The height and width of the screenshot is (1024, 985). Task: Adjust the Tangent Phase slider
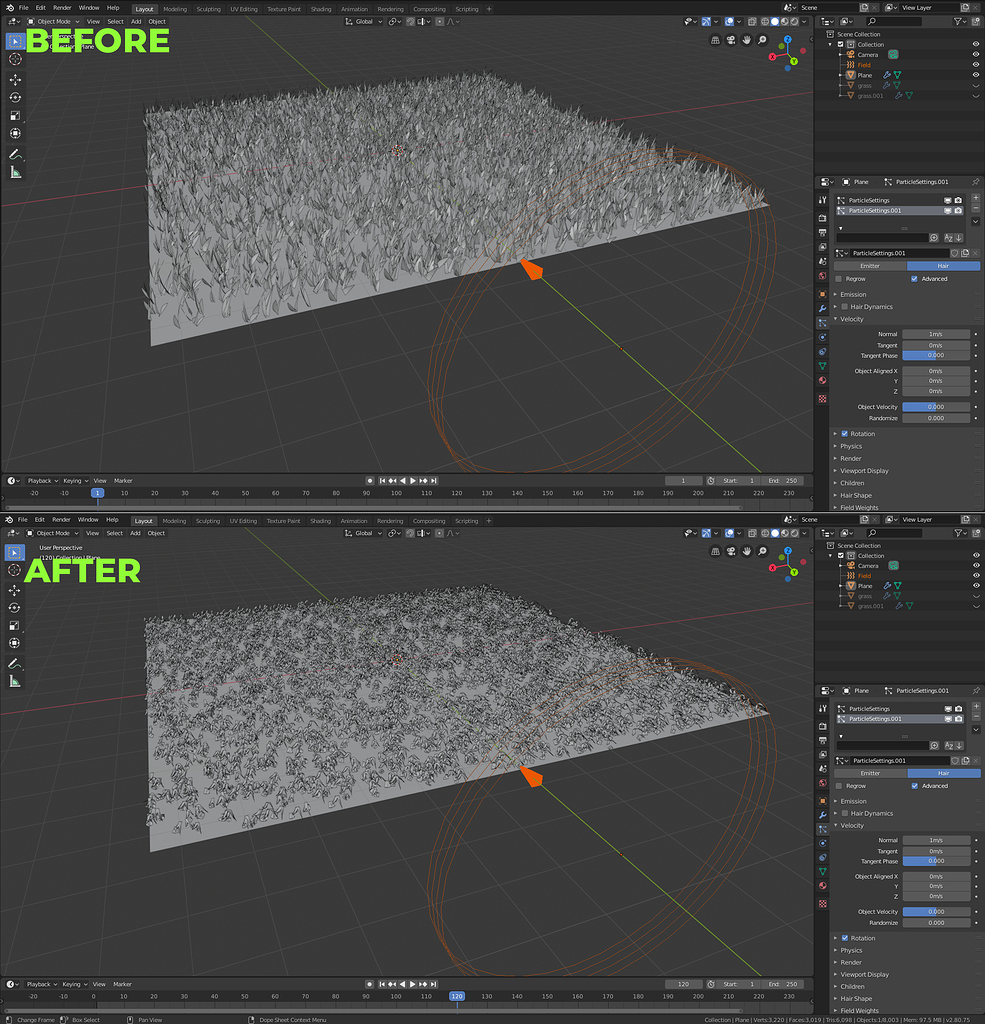pos(937,355)
